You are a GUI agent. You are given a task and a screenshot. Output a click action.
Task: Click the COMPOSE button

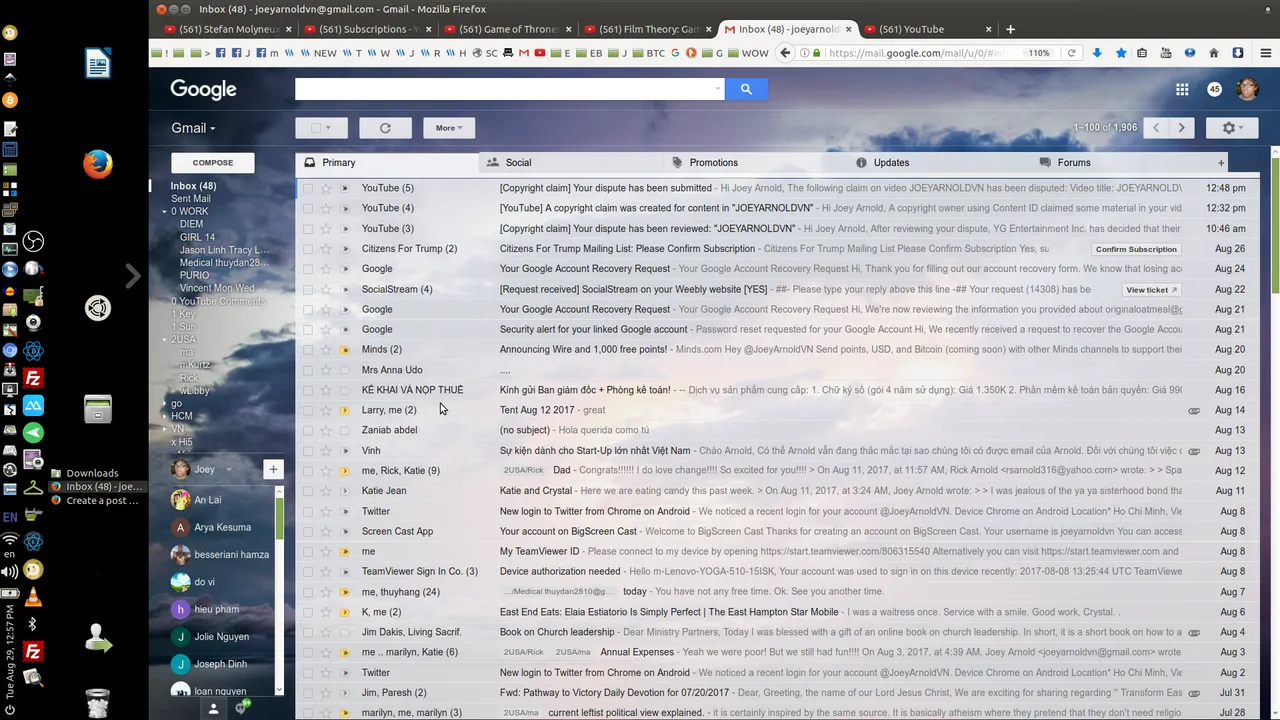point(213,162)
